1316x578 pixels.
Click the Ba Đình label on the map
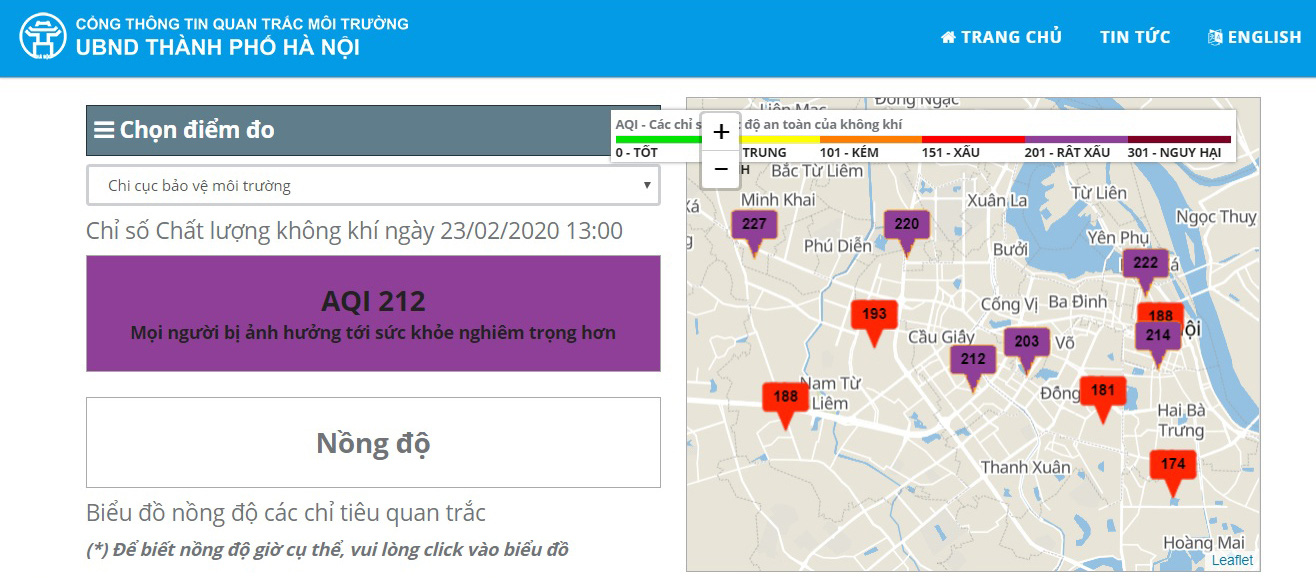(1078, 301)
